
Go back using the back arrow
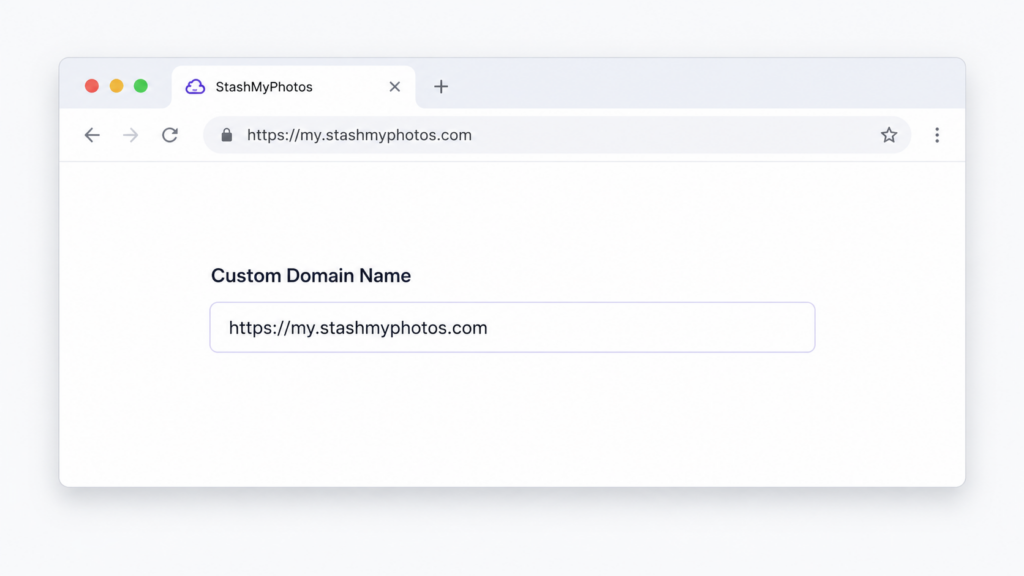coord(92,135)
